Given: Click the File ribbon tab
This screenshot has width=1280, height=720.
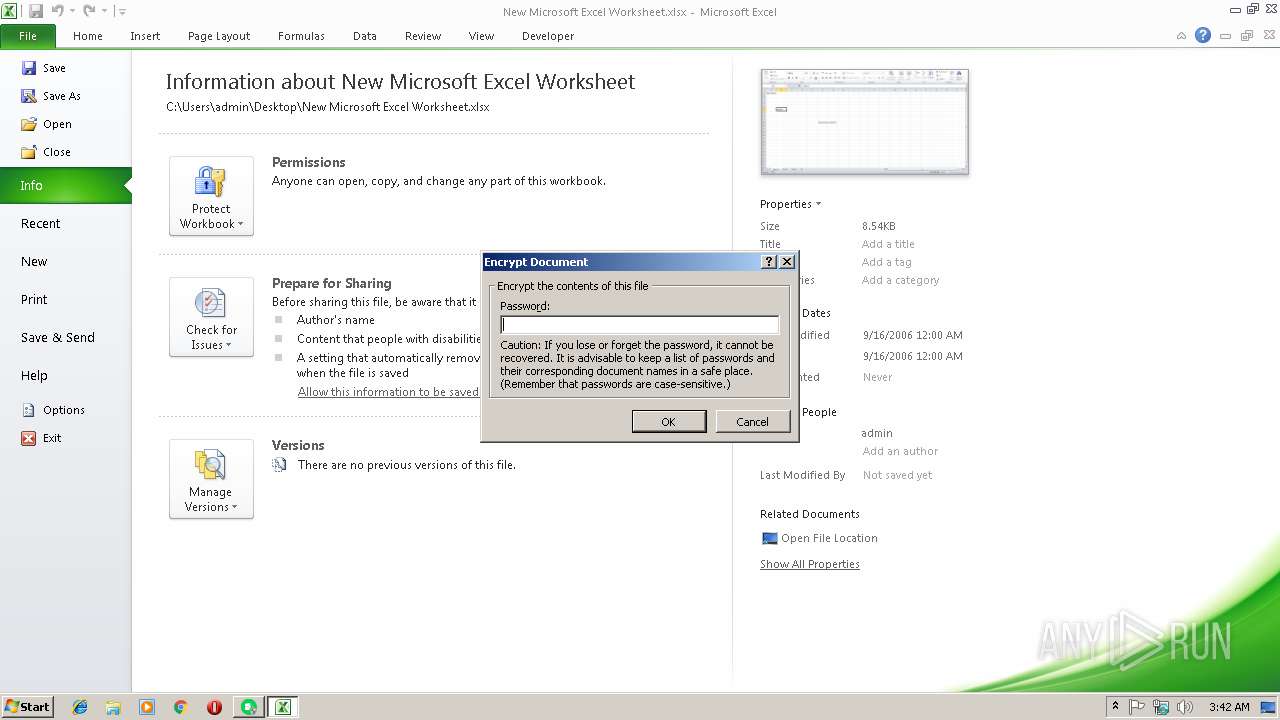Looking at the screenshot, I should pos(28,36).
